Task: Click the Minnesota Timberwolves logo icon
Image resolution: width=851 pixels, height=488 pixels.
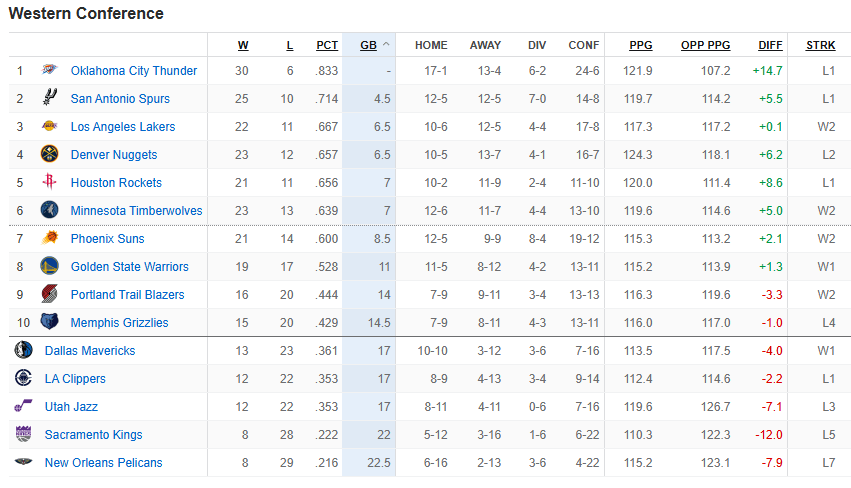Action: 49,210
